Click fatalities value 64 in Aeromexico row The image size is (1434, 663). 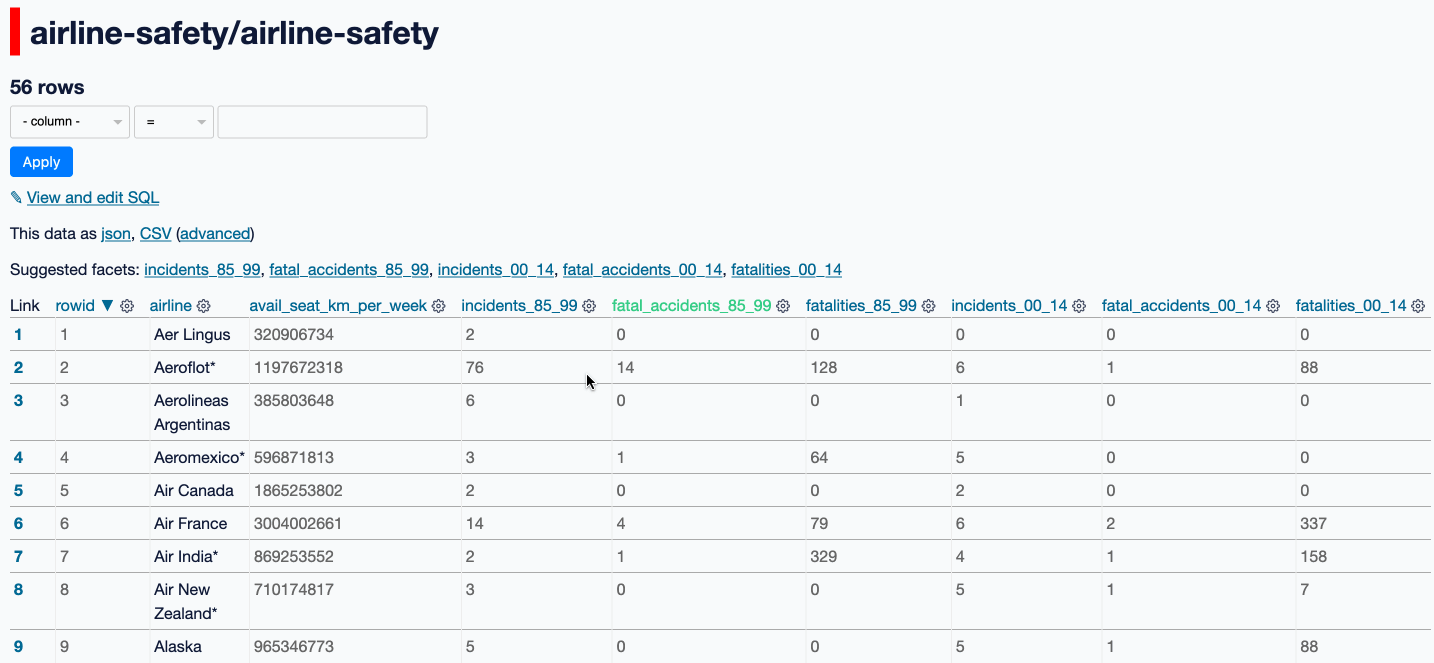click(x=820, y=458)
